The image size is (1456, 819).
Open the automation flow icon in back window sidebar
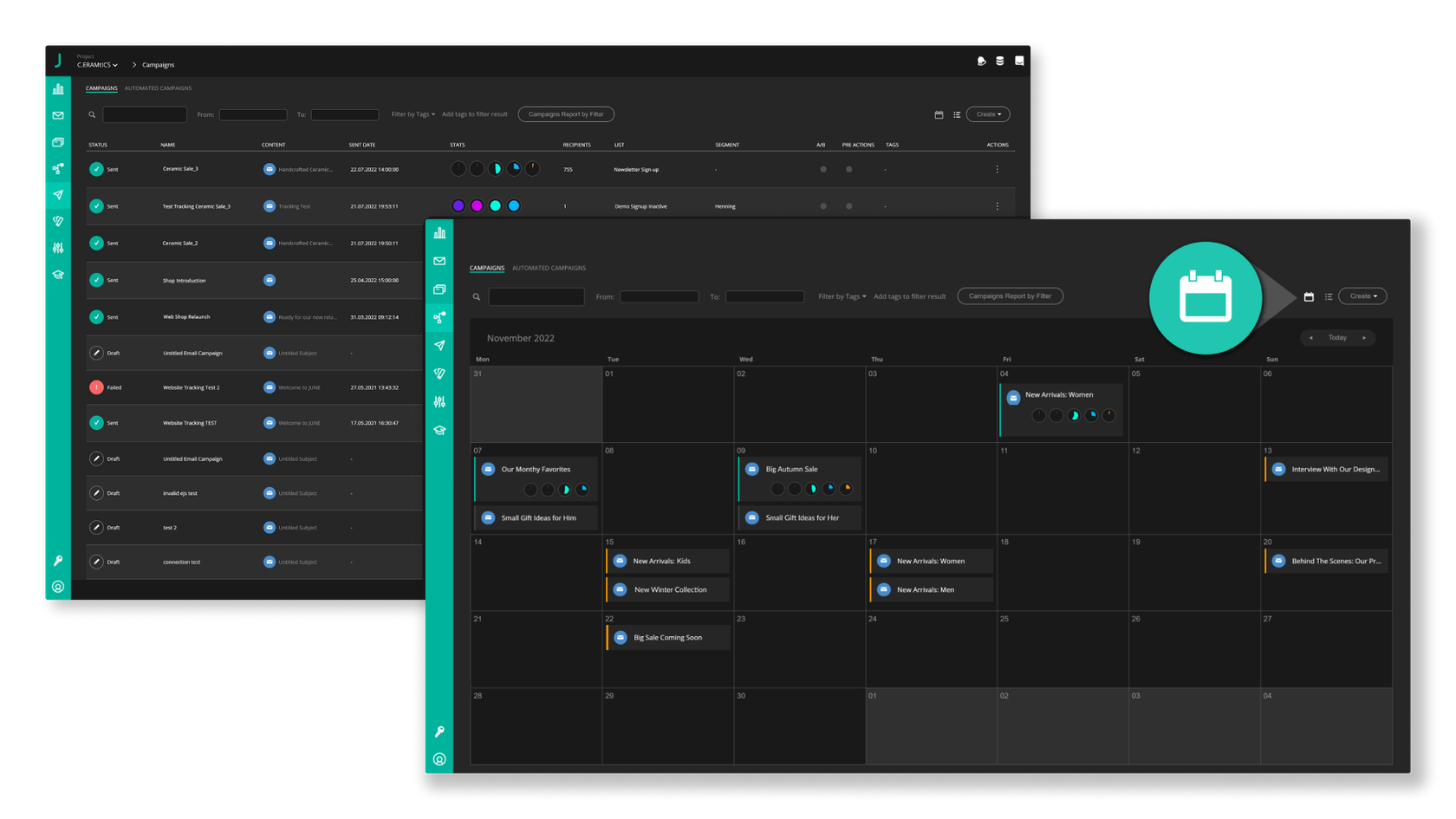pyautogui.click(x=58, y=168)
